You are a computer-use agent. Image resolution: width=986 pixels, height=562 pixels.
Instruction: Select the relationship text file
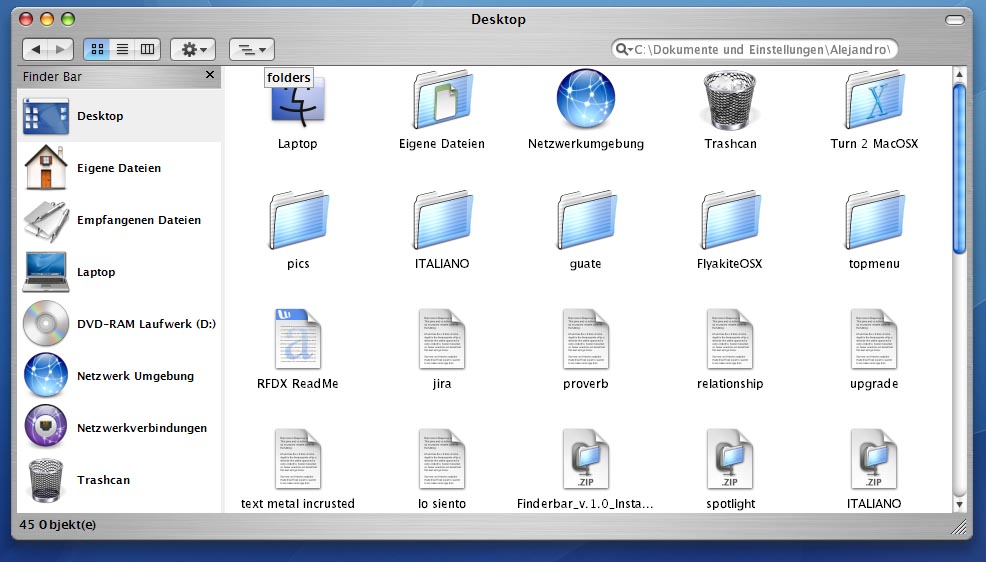[x=730, y=339]
